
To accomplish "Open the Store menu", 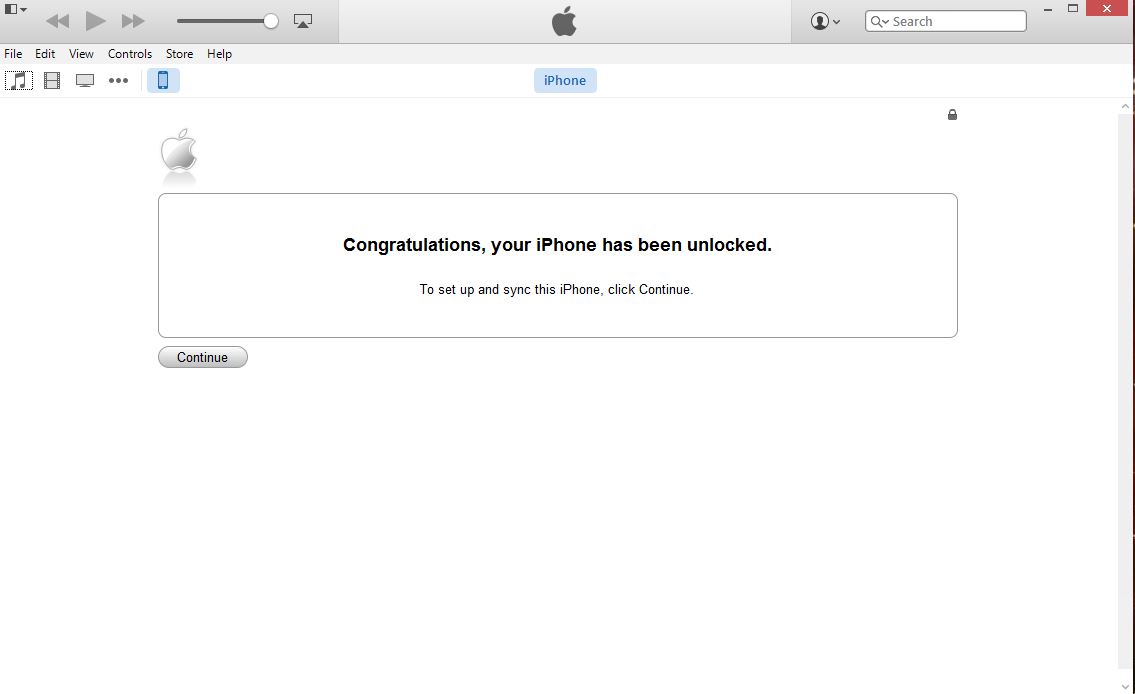I will [179, 54].
